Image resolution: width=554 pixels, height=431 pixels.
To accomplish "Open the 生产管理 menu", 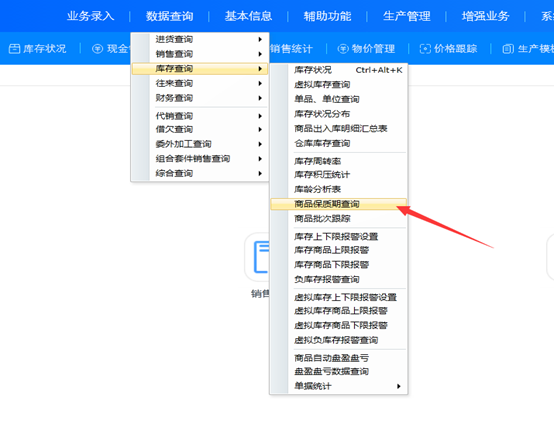I will tap(407, 16).
